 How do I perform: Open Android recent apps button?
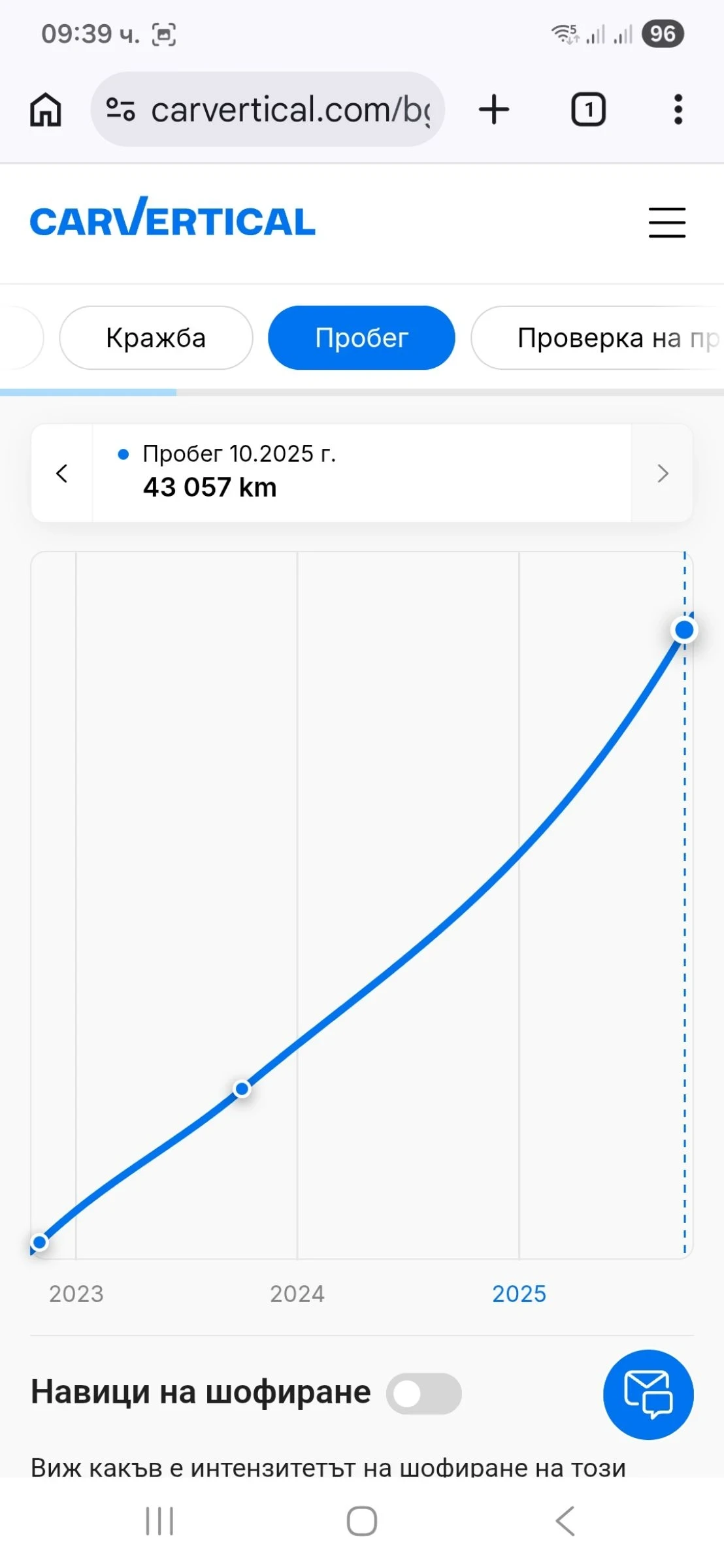[x=159, y=1521]
